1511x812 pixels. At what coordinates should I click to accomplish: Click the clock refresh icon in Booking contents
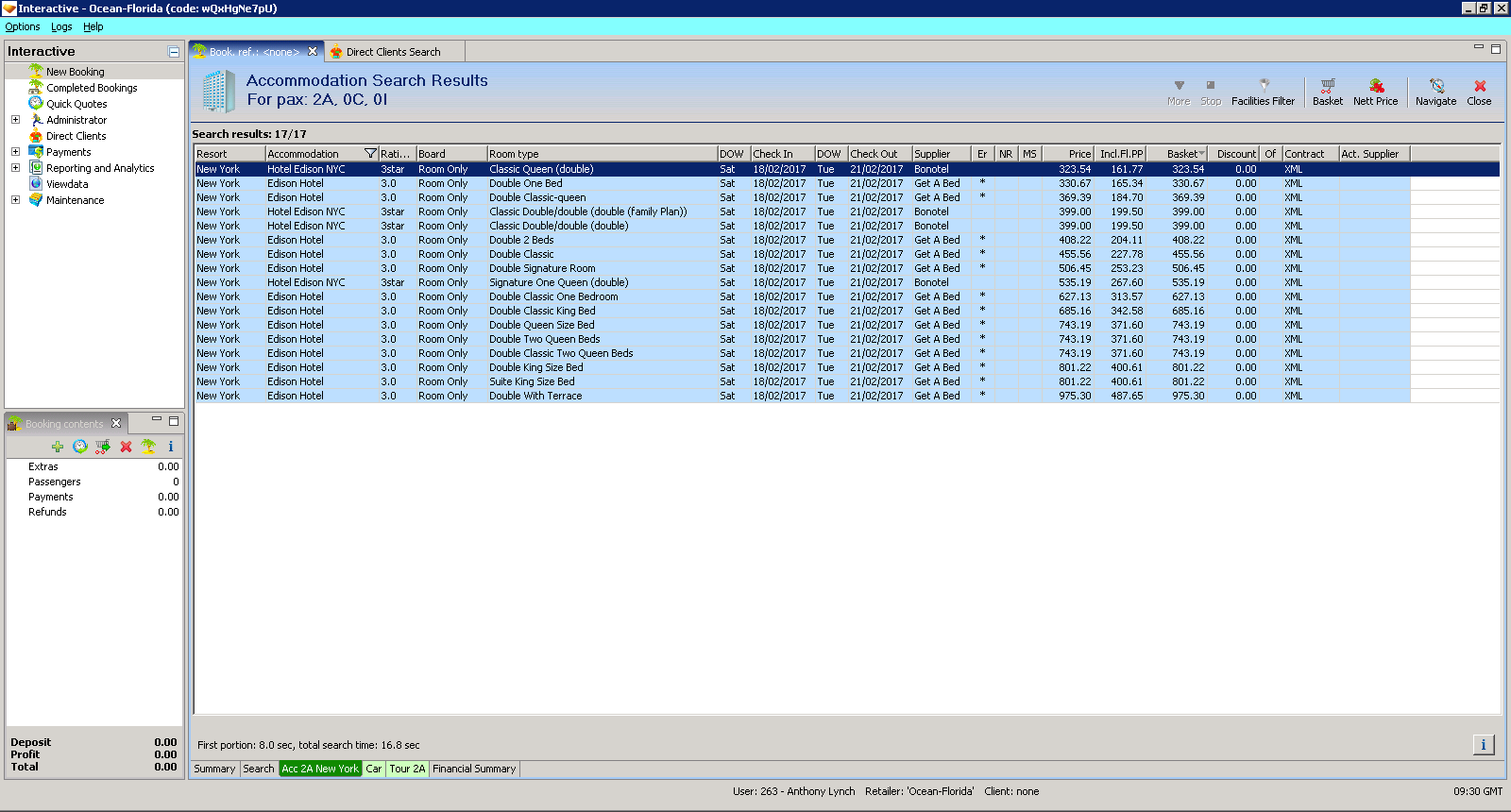pos(80,447)
